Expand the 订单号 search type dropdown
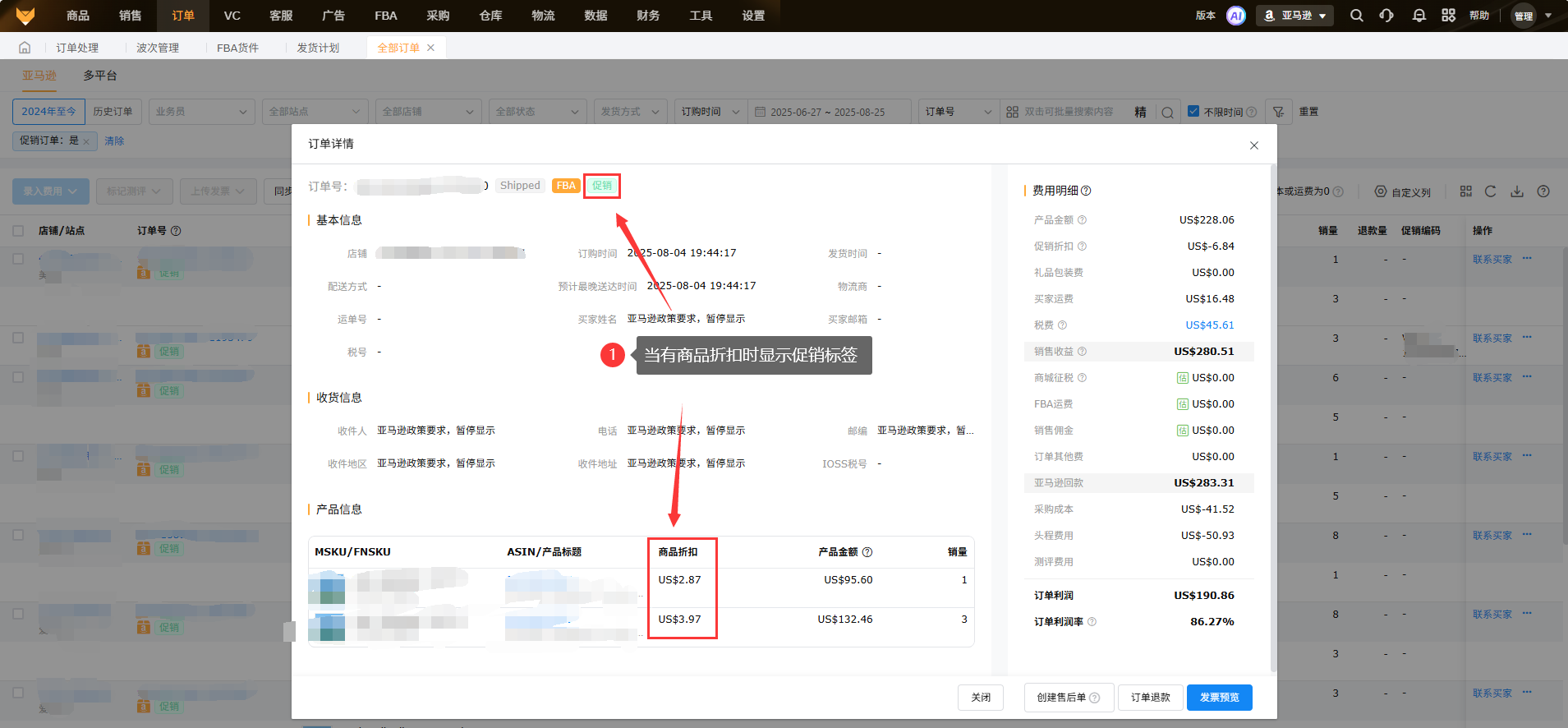This screenshot has height=728, width=1568. click(959, 112)
